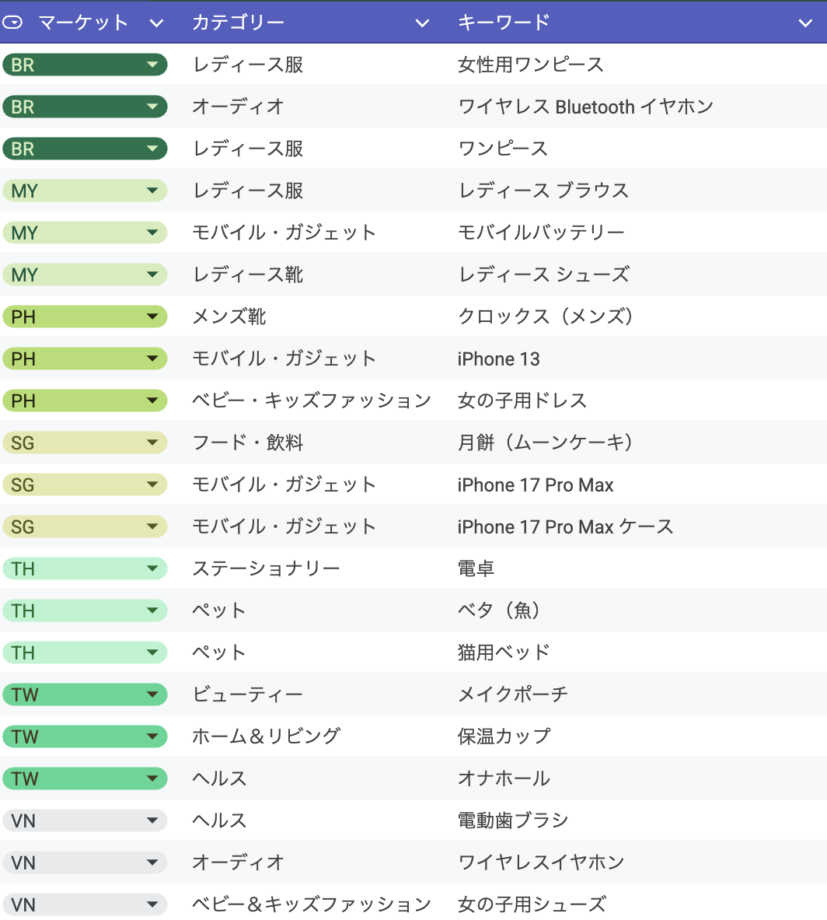Select the ステーショナリー category cell
The width and height of the screenshot is (827, 920).
click(266, 569)
